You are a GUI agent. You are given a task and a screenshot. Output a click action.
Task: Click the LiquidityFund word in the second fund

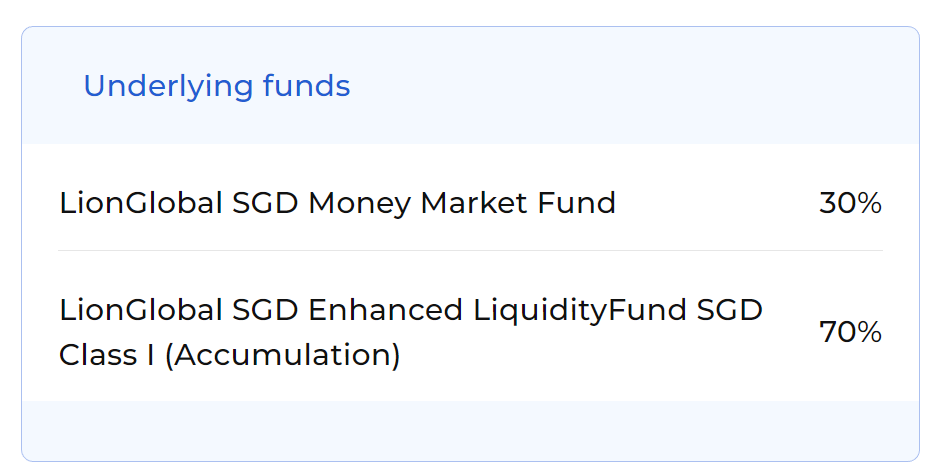pyautogui.click(x=580, y=311)
